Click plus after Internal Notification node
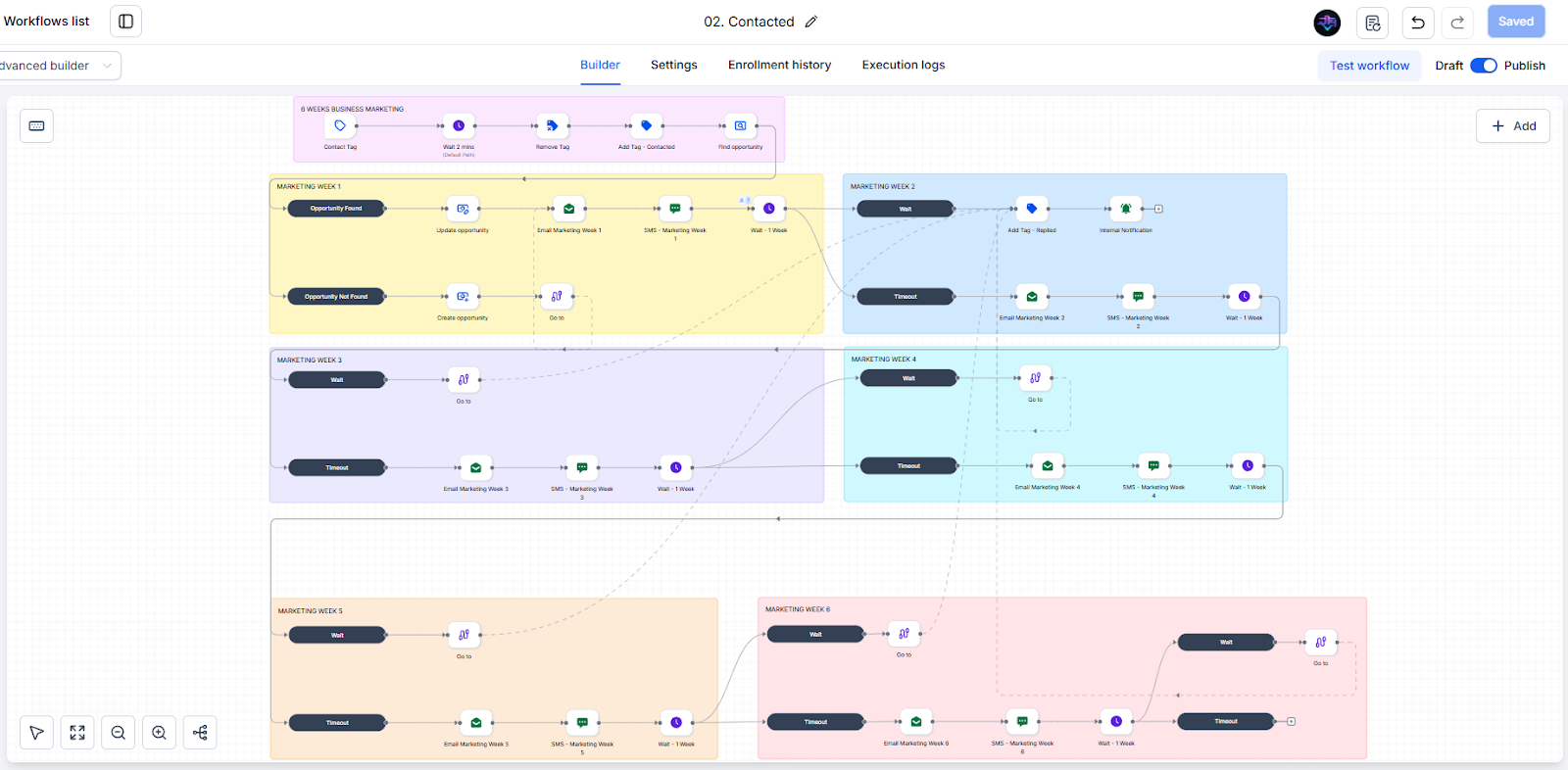1568x770 pixels. pyautogui.click(x=1158, y=209)
